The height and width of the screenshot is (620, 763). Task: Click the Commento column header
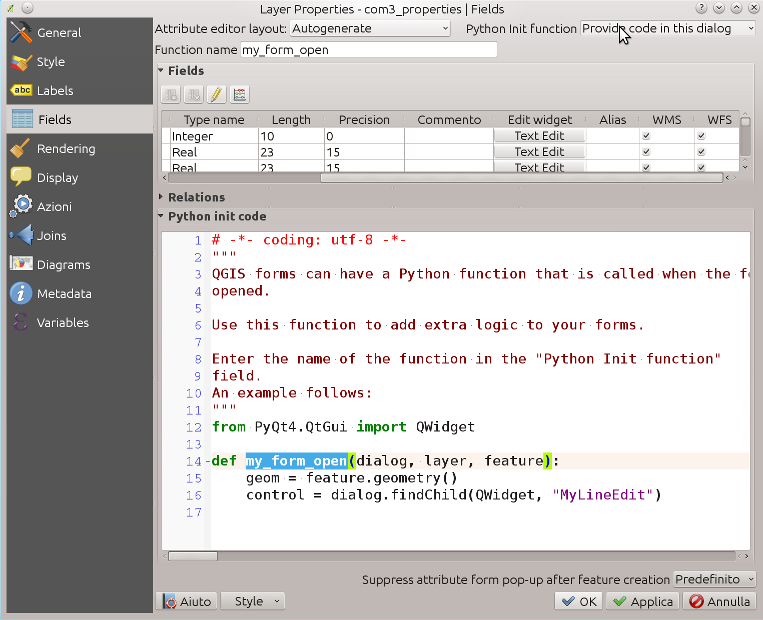[449, 120]
